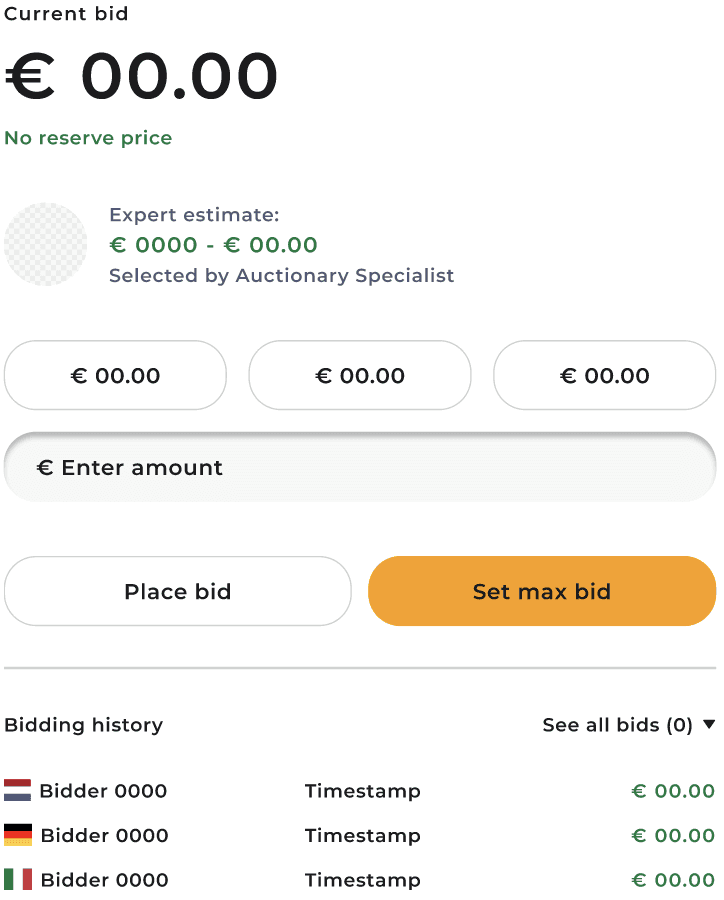The height and width of the screenshot is (900, 724).
Task: Select the first quick bid amount button
Action: 115,376
